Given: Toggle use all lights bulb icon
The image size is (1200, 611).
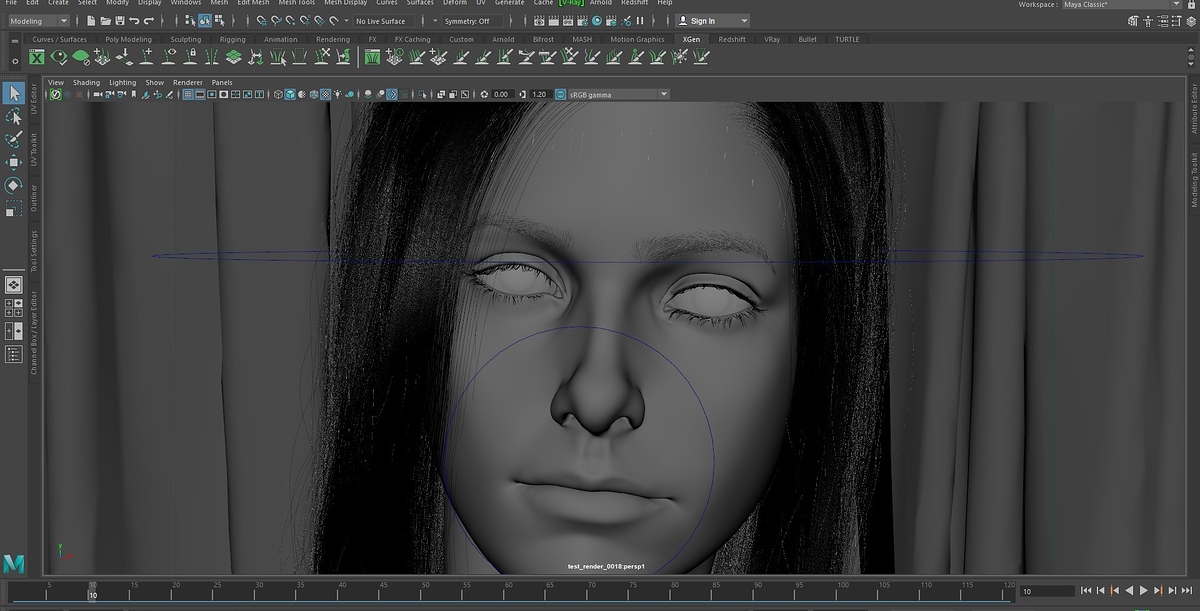Looking at the screenshot, I should click(338, 94).
